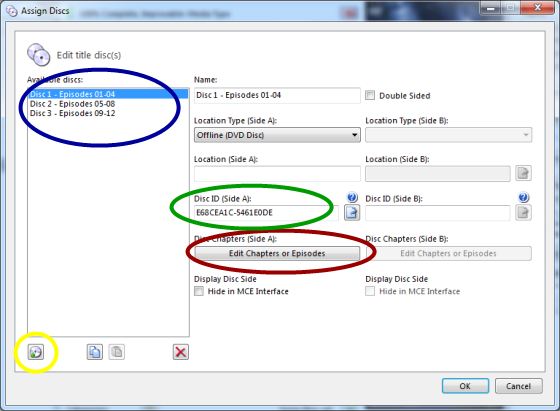The image size is (560, 411).
Task: Click Edit Chapters or Episodes for Side A
Action: 277,254
